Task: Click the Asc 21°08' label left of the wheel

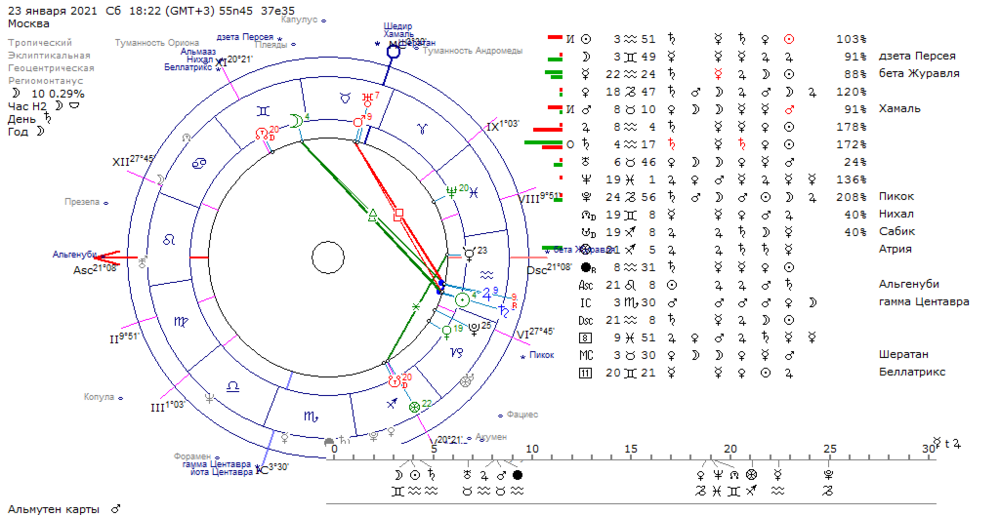Action: coord(94,269)
